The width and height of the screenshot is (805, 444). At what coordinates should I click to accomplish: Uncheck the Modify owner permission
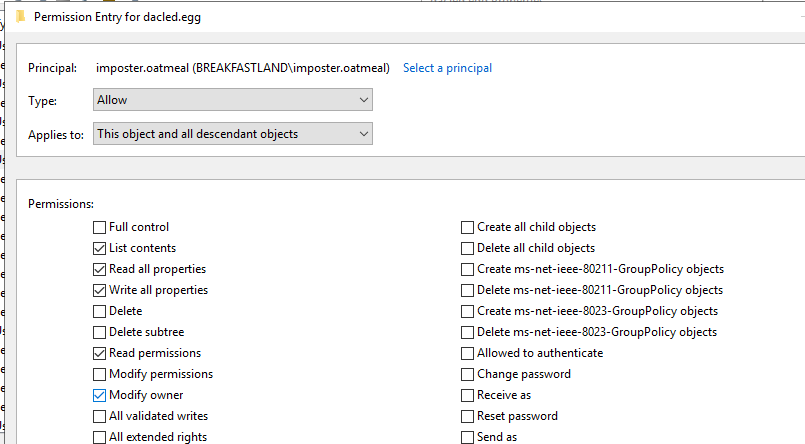pos(99,395)
